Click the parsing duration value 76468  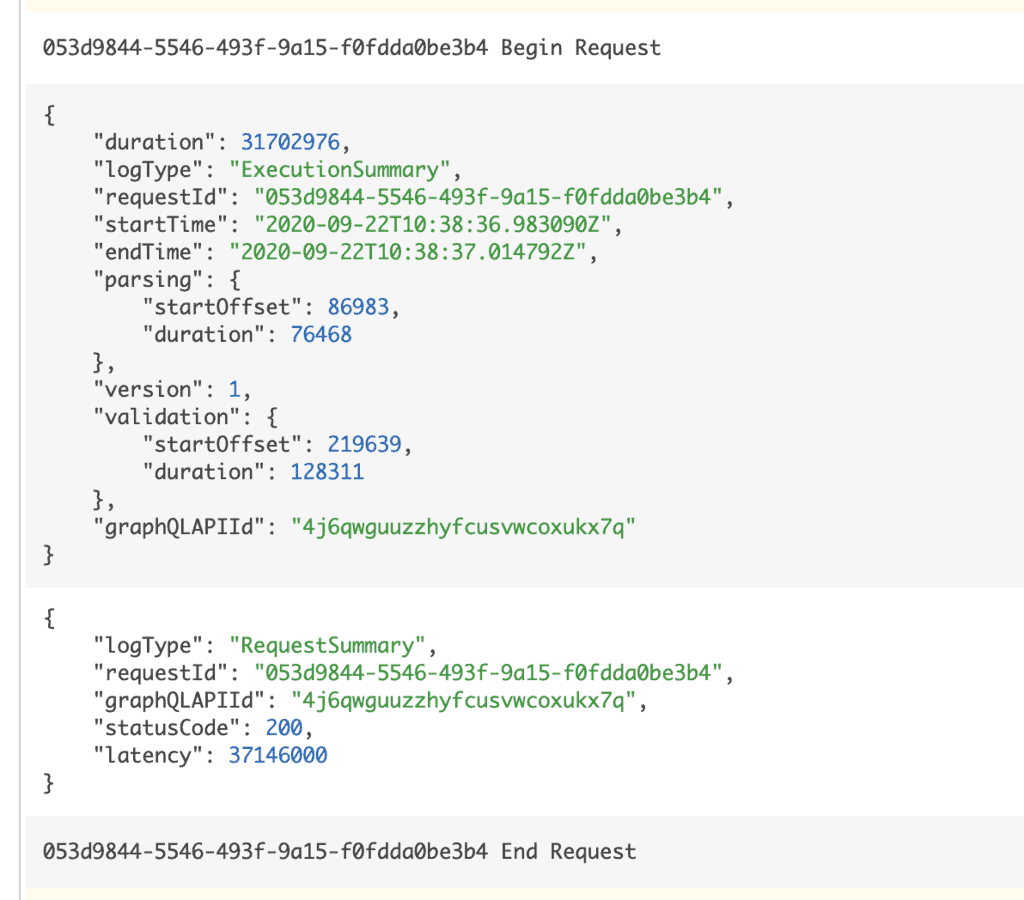[x=321, y=334]
